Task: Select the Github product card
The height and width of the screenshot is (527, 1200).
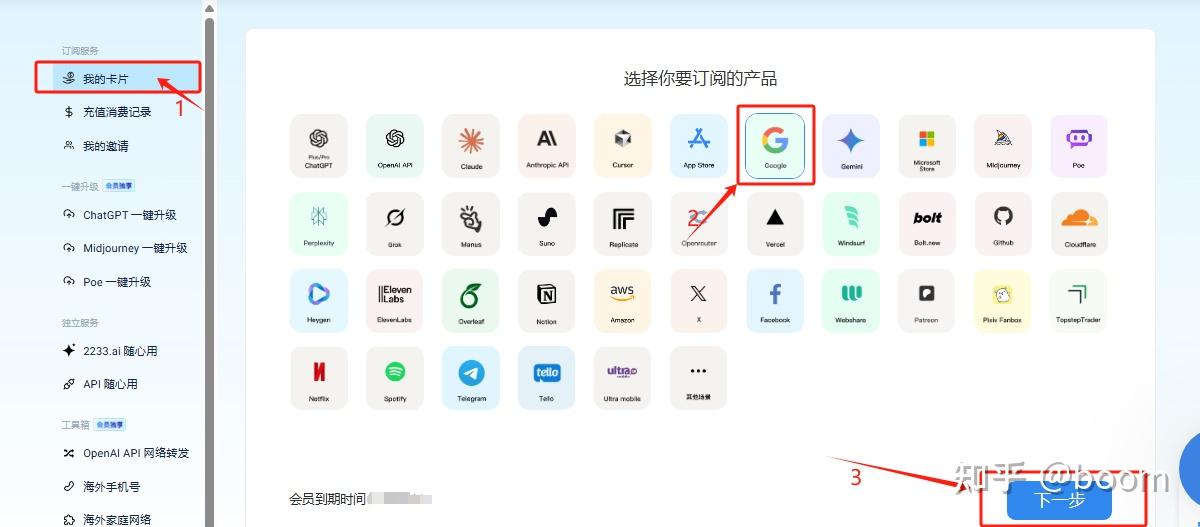Action: click(x=1003, y=224)
